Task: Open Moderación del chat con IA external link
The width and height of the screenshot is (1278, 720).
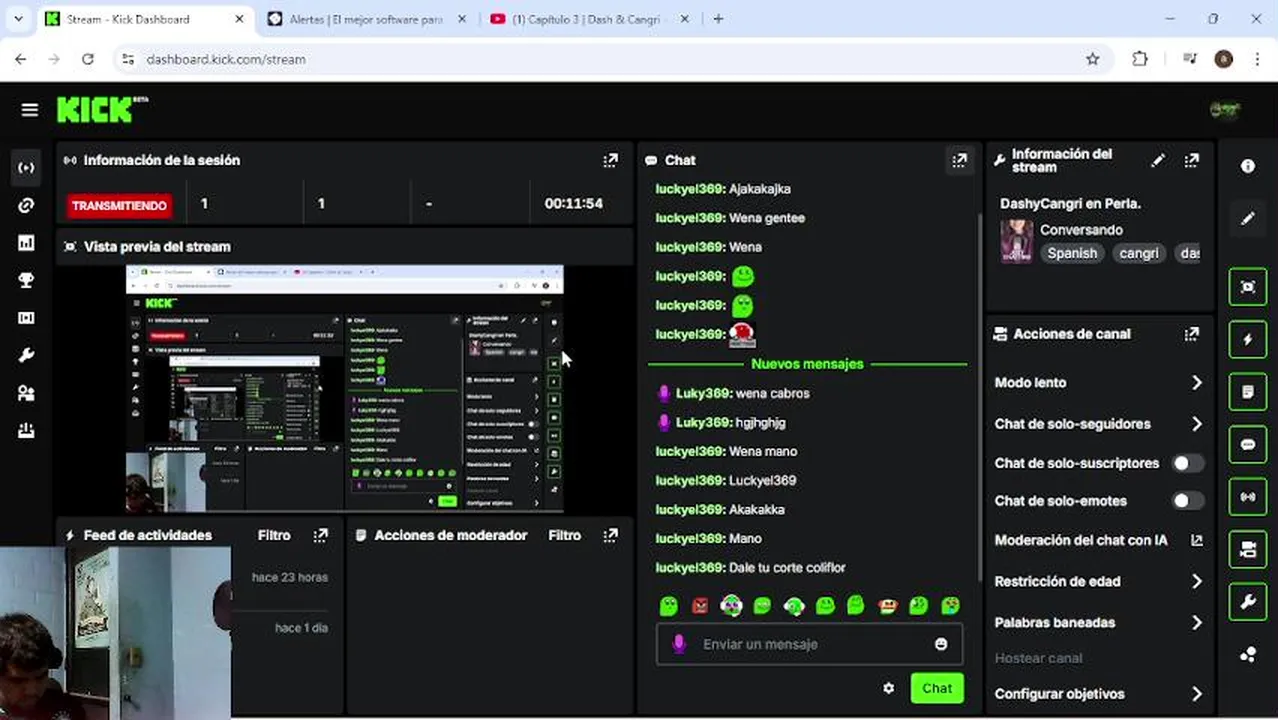Action: [1196, 540]
